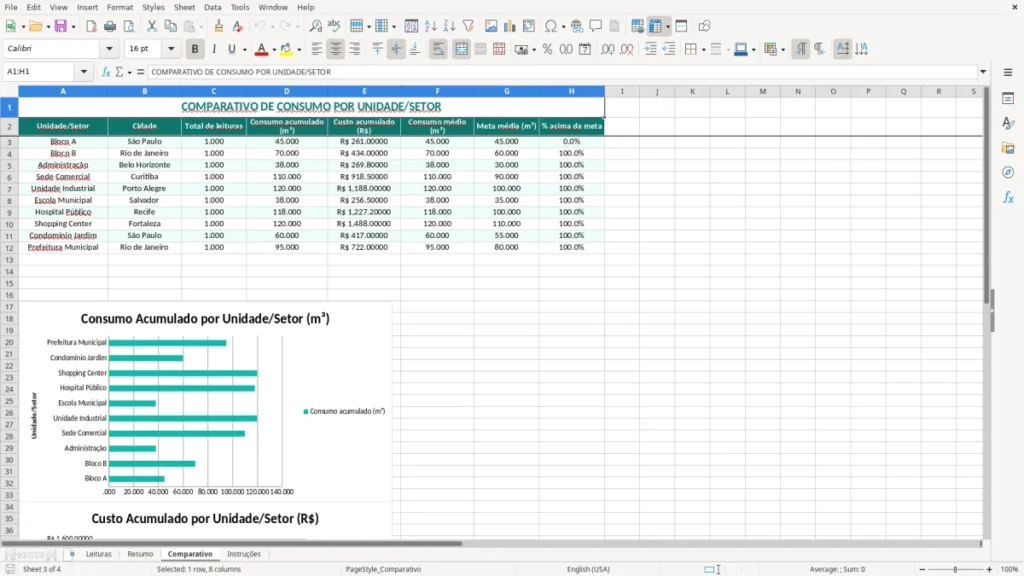
Task: Click the Export as PDF icon
Action: coord(91,26)
